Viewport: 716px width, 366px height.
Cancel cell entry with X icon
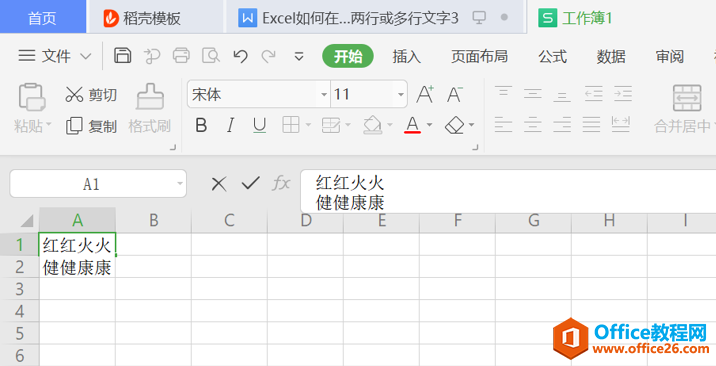tap(219, 184)
